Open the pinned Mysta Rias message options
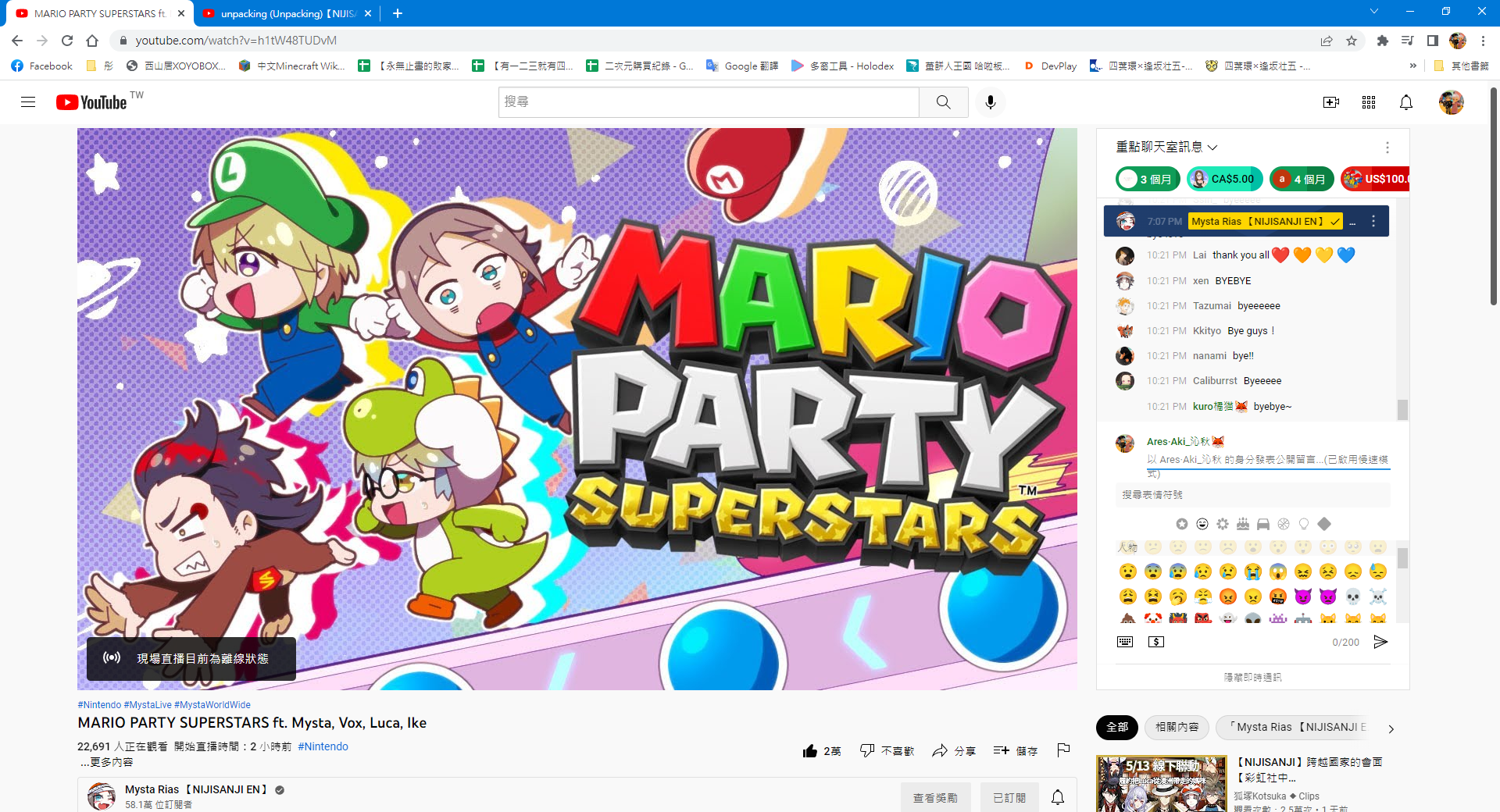 (1373, 222)
